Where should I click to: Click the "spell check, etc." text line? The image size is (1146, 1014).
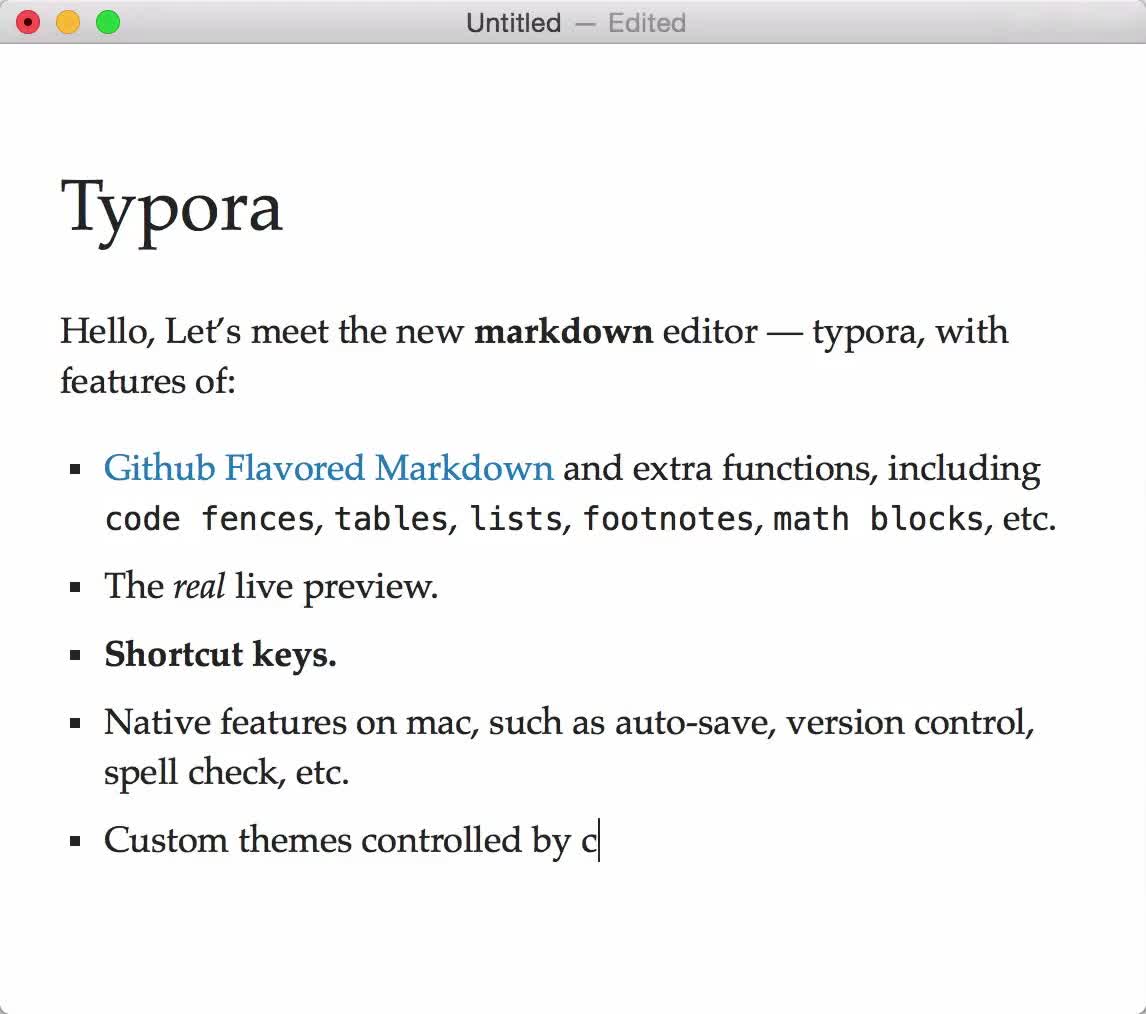(226, 773)
